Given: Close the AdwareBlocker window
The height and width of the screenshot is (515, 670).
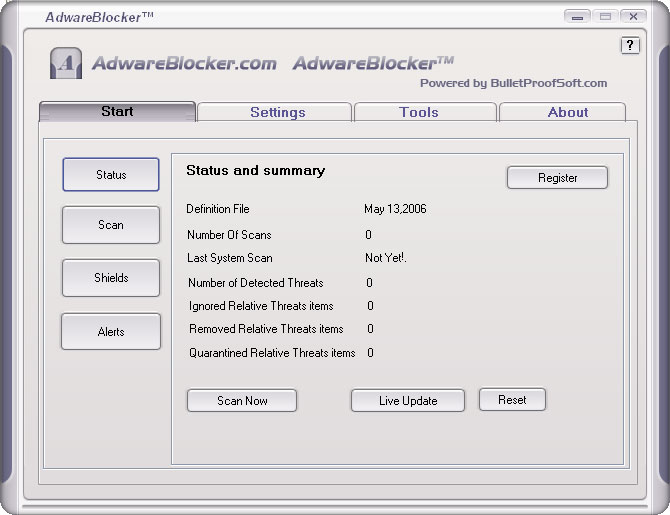Looking at the screenshot, I should point(633,17).
